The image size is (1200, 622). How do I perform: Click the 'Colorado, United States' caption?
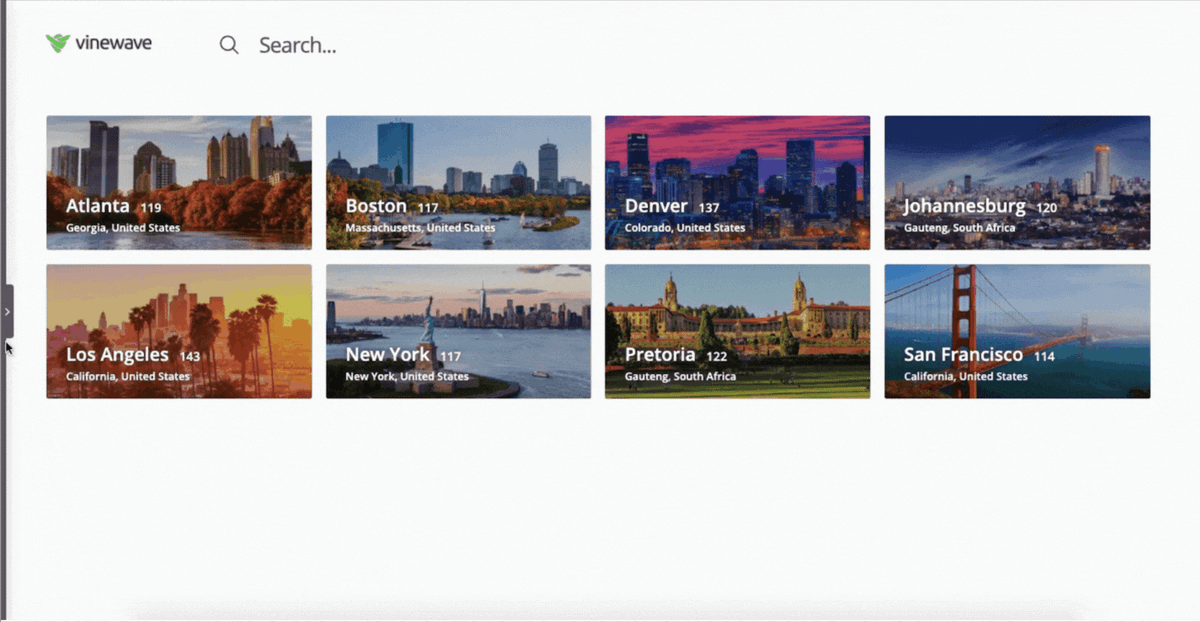tap(685, 228)
